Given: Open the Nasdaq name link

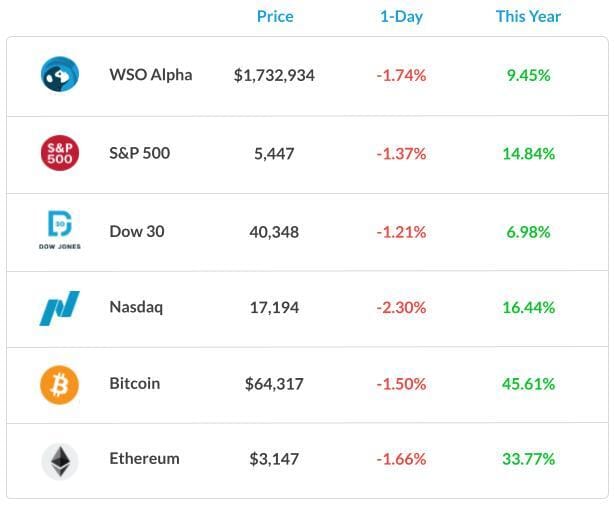Looking at the screenshot, I should coord(136,307).
